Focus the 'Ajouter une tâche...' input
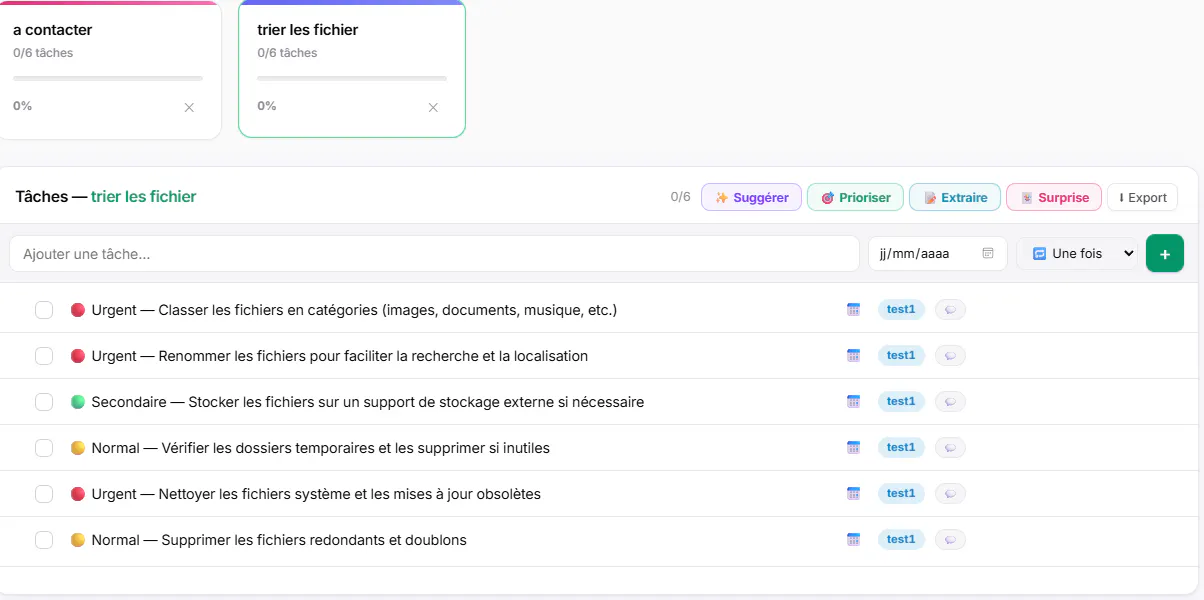Viewport: 1204px width, 600px height. tap(434, 254)
